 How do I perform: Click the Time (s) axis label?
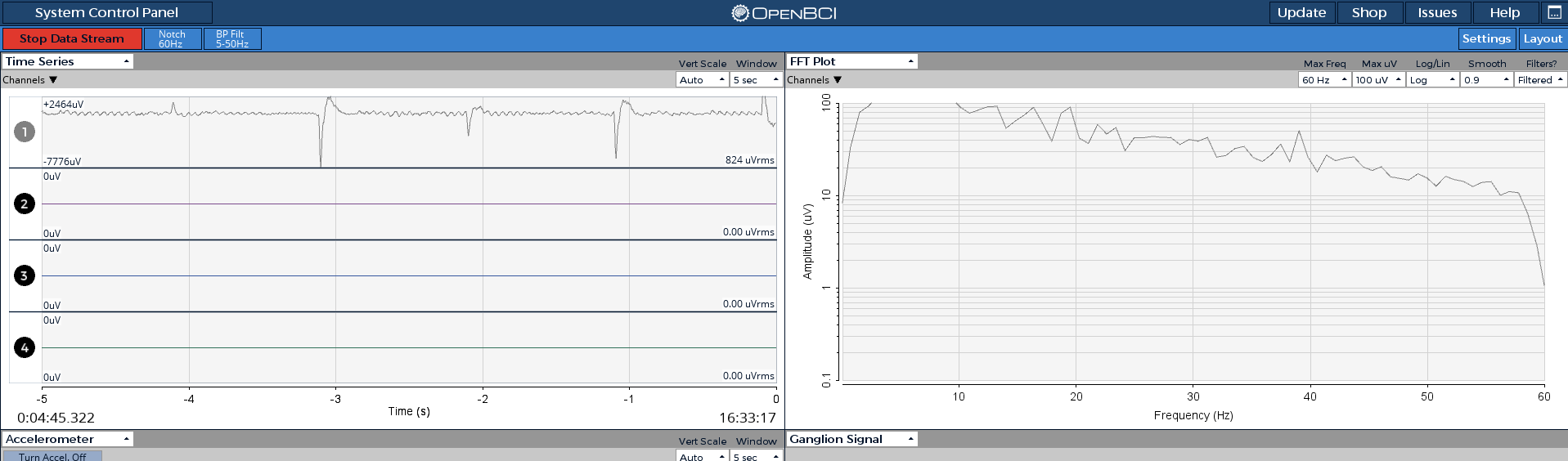[409, 411]
